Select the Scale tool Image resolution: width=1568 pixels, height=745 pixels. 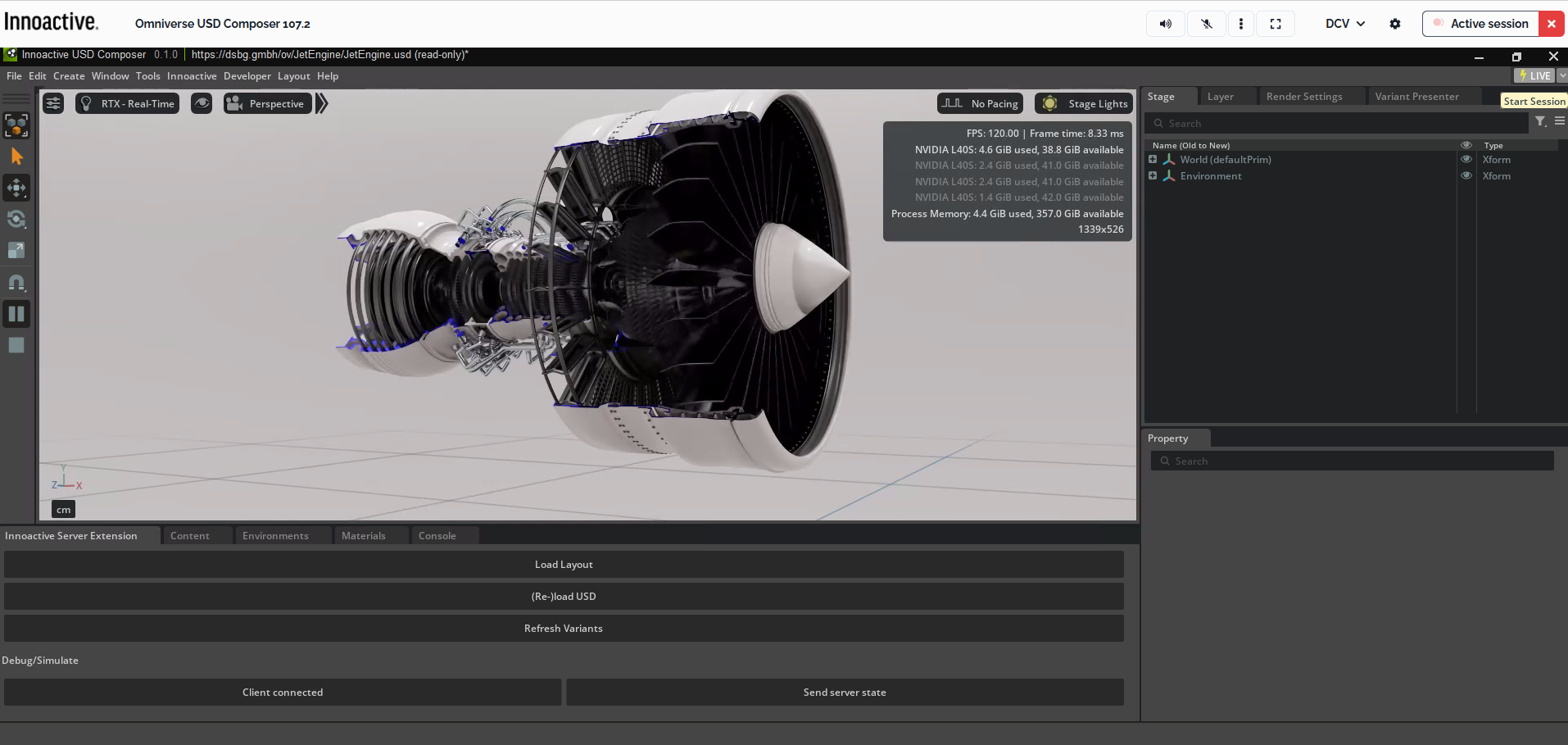[16, 250]
